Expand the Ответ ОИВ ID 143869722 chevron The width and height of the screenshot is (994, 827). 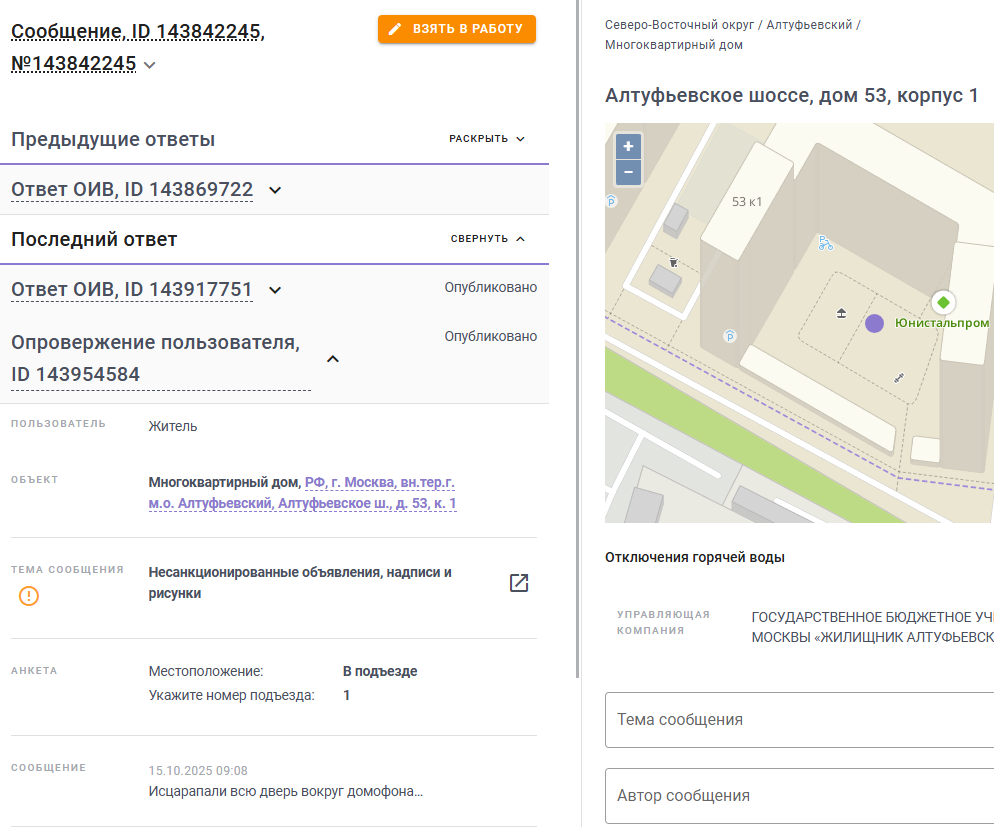pyautogui.click(x=275, y=190)
